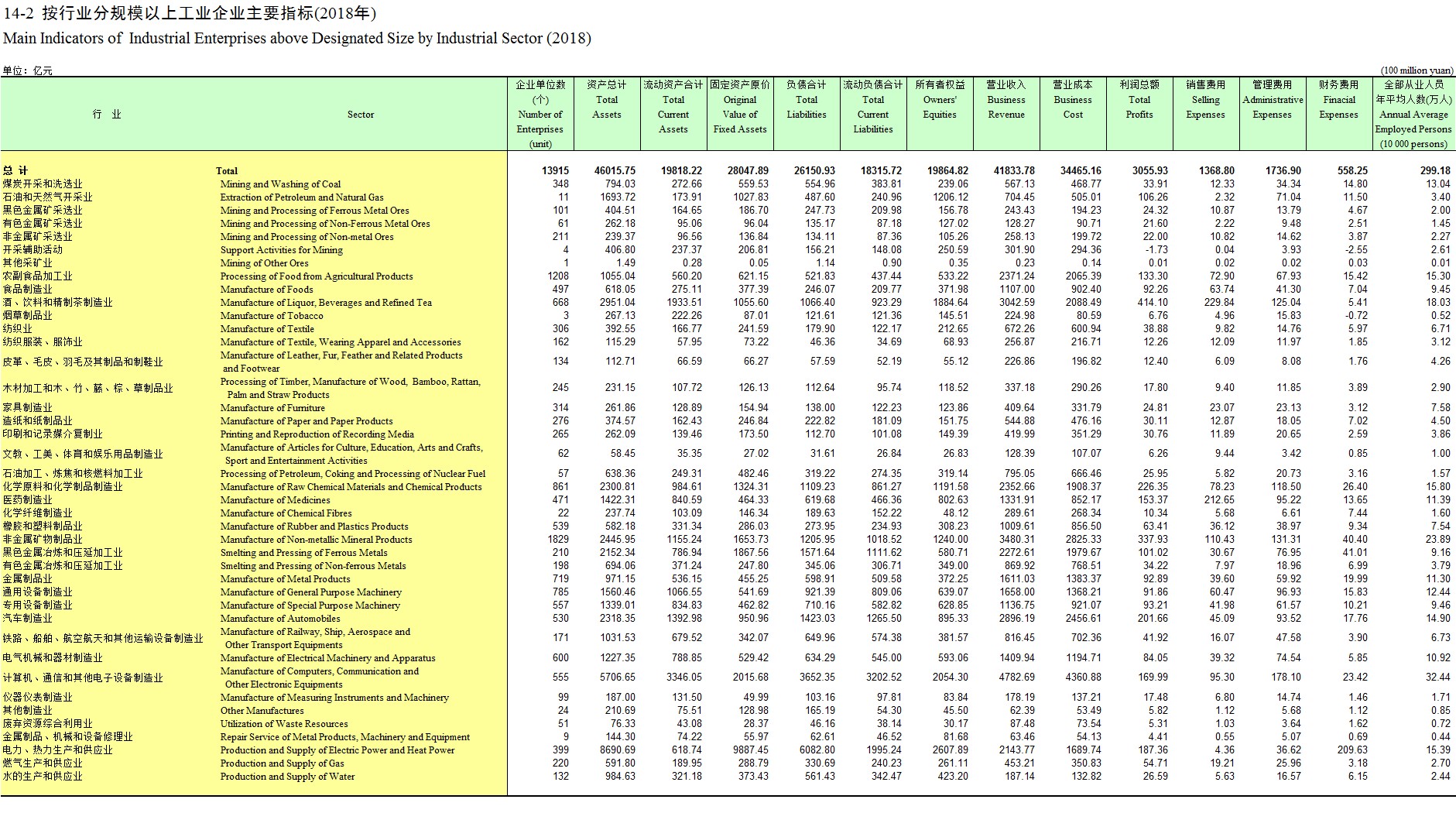Click 'Mining and Processing of Ferrous Metal Ores'

click(x=314, y=211)
